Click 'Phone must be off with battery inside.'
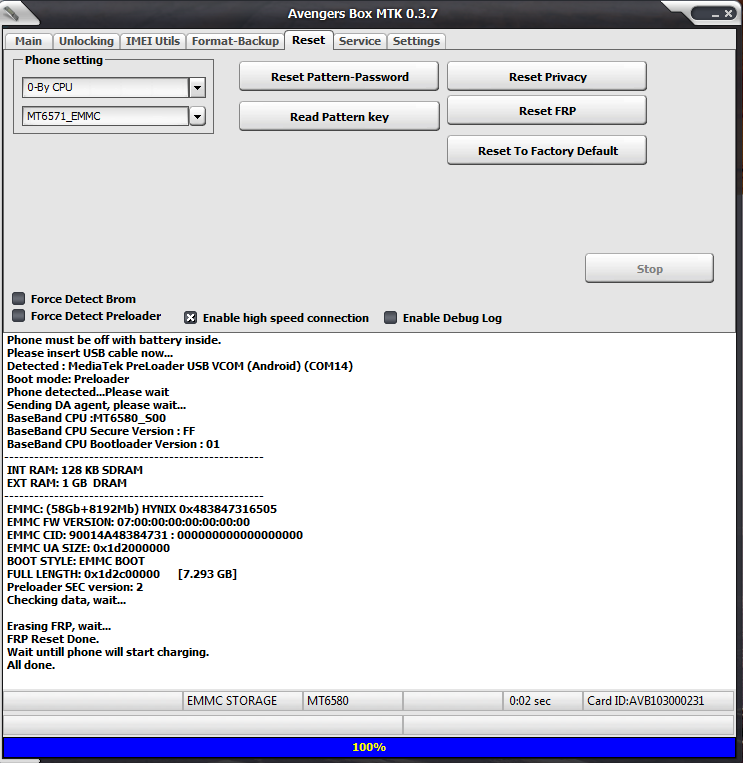 tap(114, 340)
